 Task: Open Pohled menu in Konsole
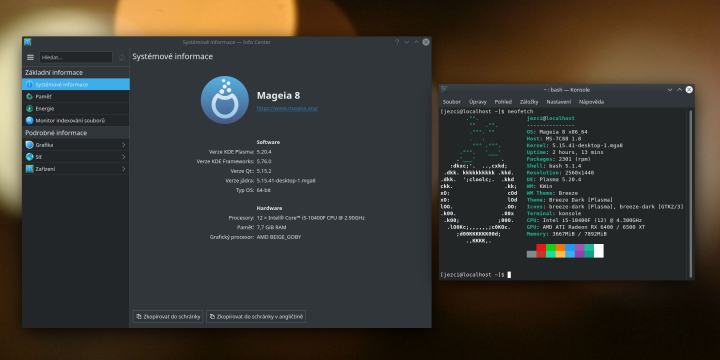(503, 102)
